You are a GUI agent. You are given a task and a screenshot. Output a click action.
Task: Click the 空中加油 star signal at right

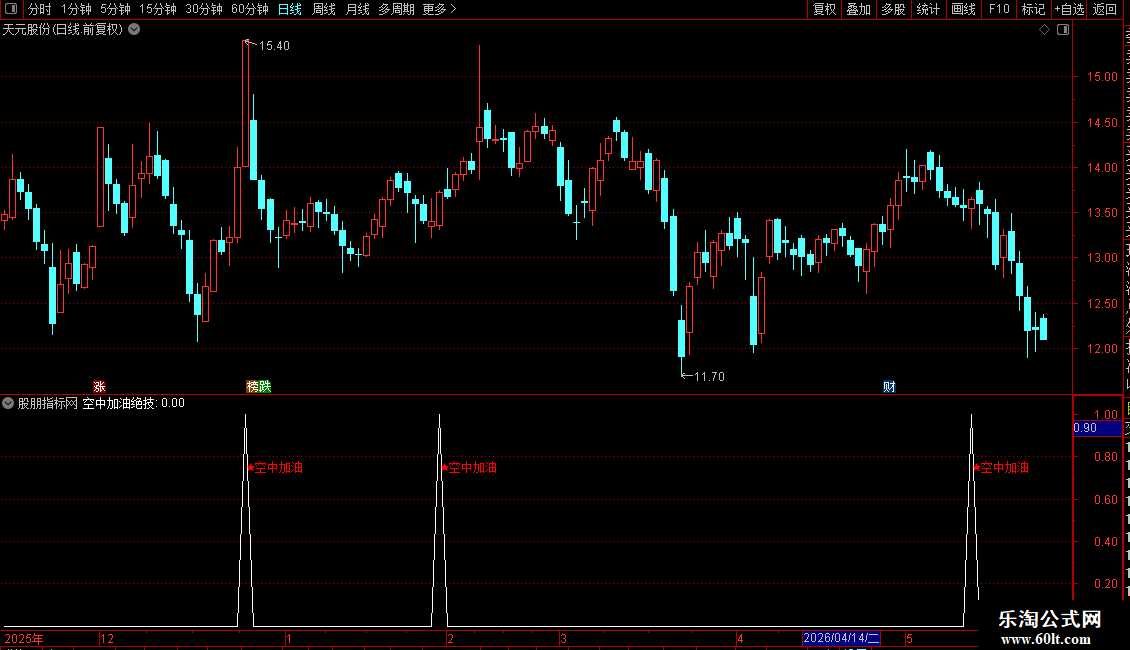(1001, 468)
